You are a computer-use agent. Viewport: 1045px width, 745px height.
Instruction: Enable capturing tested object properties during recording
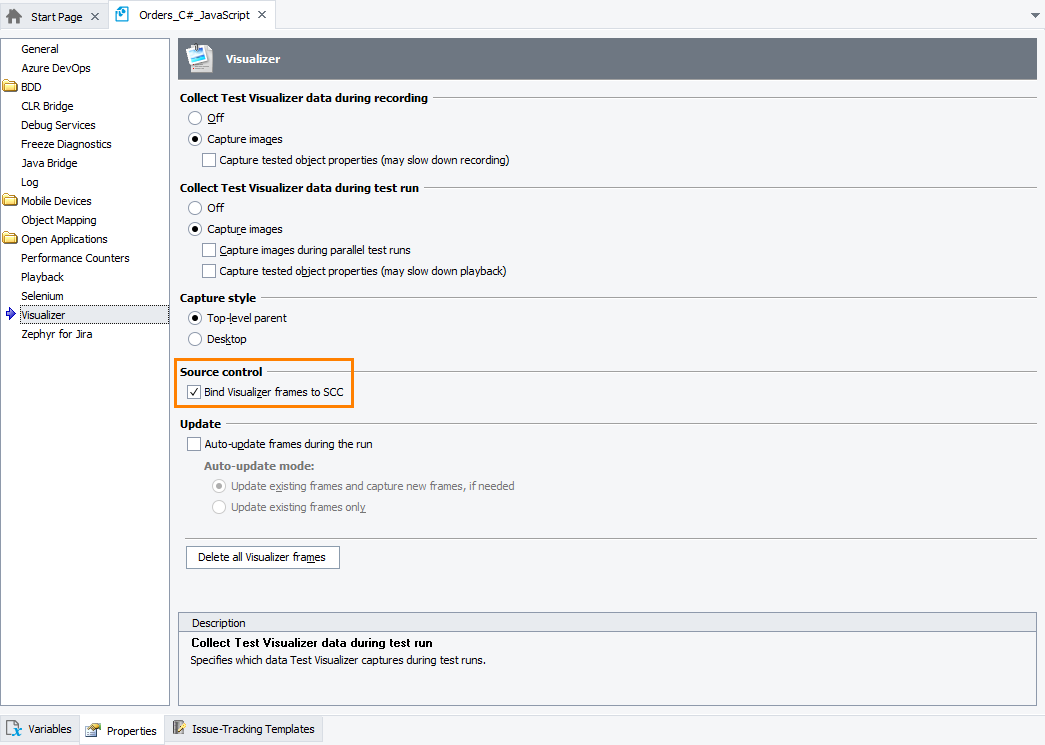207,159
